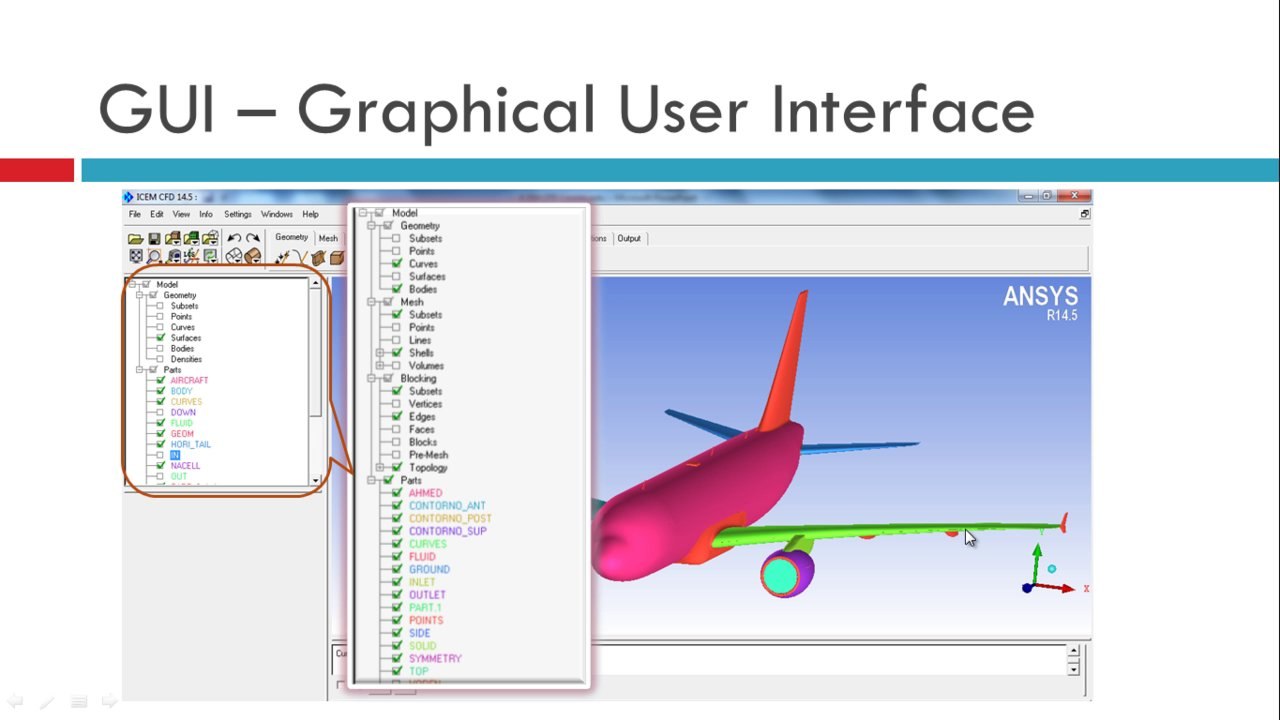Switch to the Geometry tab

pyautogui.click(x=292, y=238)
